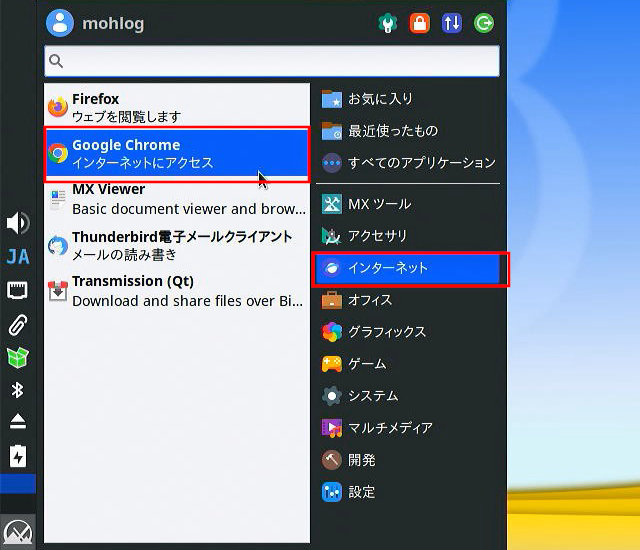The height and width of the screenshot is (550, 640).
Task: Open MX Viewer document viewer
Action: (177, 200)
